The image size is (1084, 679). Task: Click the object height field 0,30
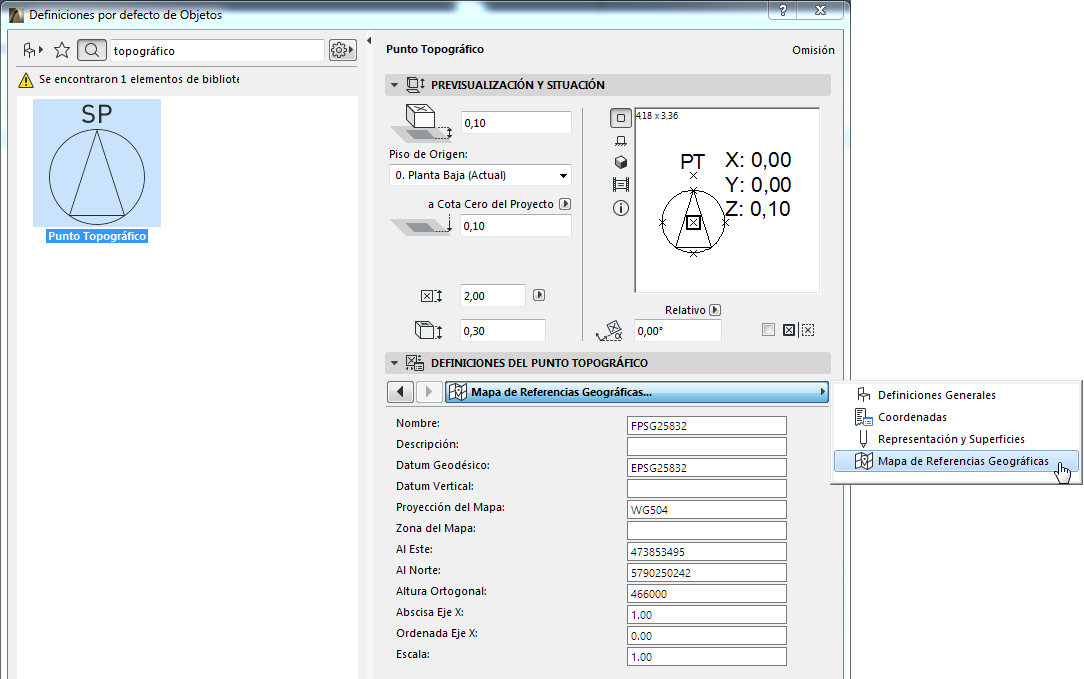503,331
